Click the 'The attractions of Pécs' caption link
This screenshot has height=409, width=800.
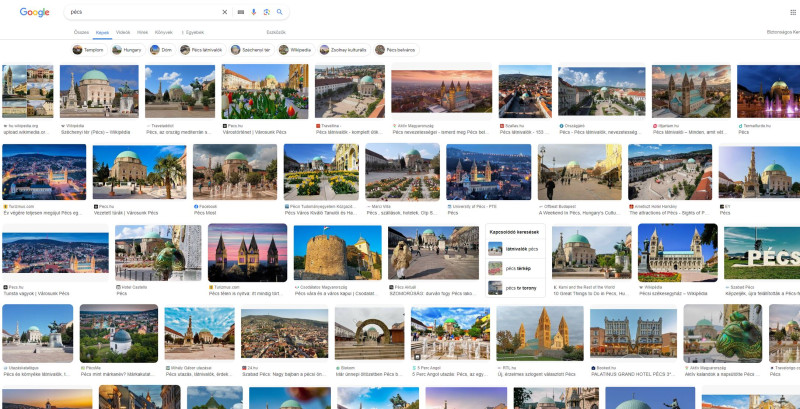coord(669,213)
